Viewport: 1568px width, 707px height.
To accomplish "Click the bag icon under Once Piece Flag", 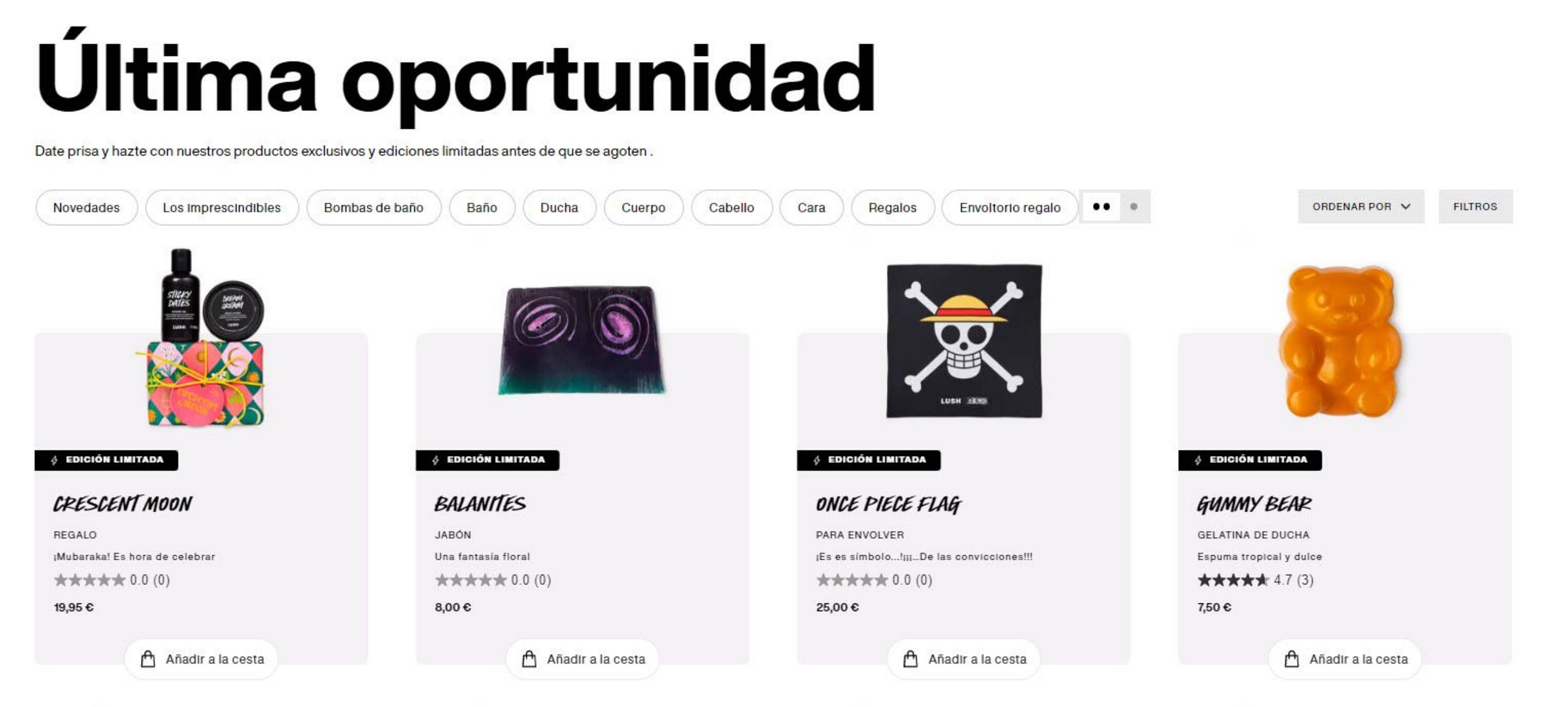I will click(x=910, y=659).
